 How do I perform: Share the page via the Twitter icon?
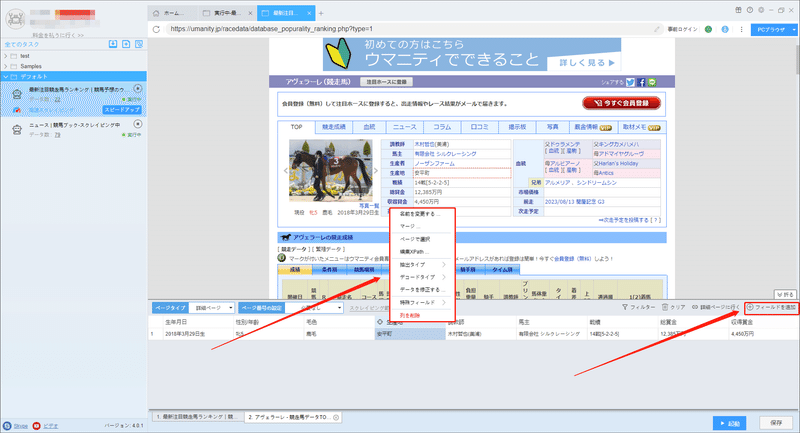(631, 82)
